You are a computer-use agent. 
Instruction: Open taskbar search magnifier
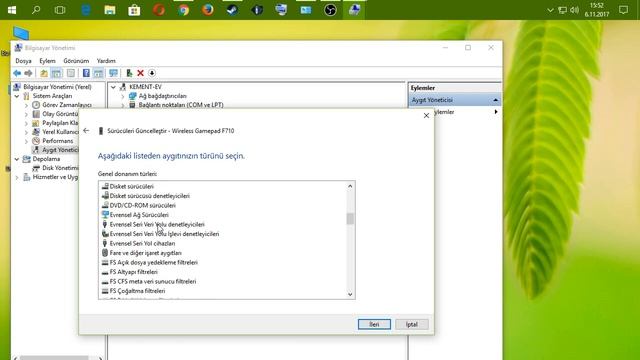tap(36, 10)
